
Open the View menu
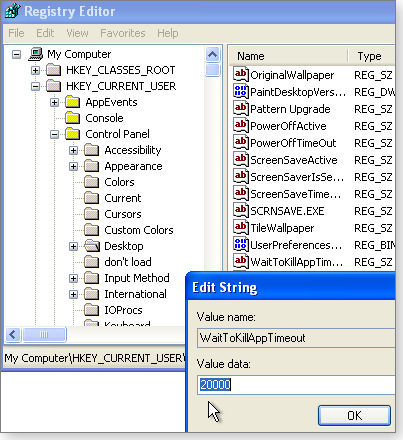(77, 33)
